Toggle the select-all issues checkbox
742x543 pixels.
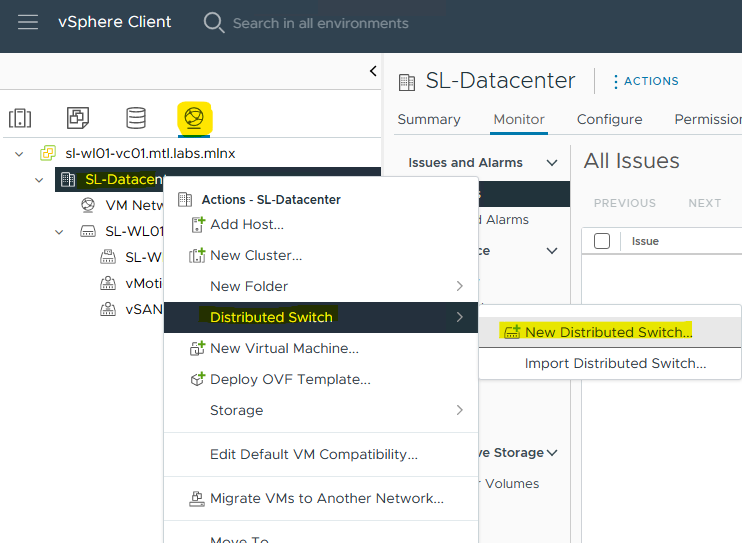pyautogui.click(x=601, y=241)
